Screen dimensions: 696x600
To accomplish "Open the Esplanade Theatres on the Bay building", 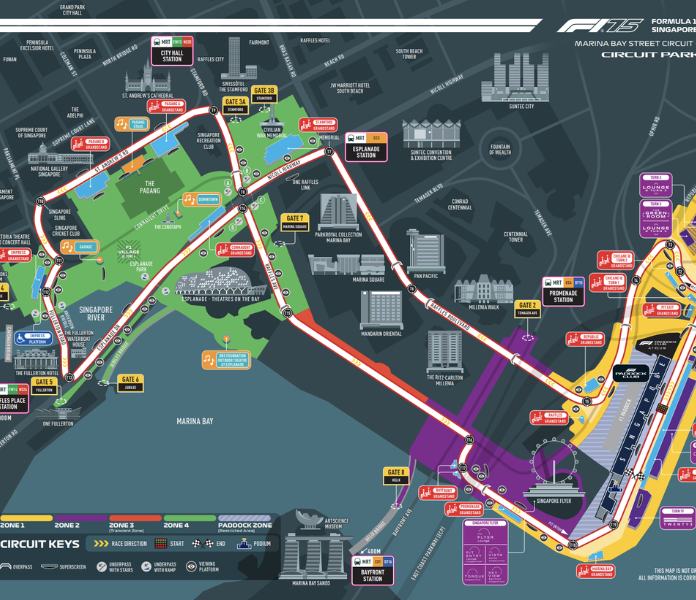I will 221,282.
